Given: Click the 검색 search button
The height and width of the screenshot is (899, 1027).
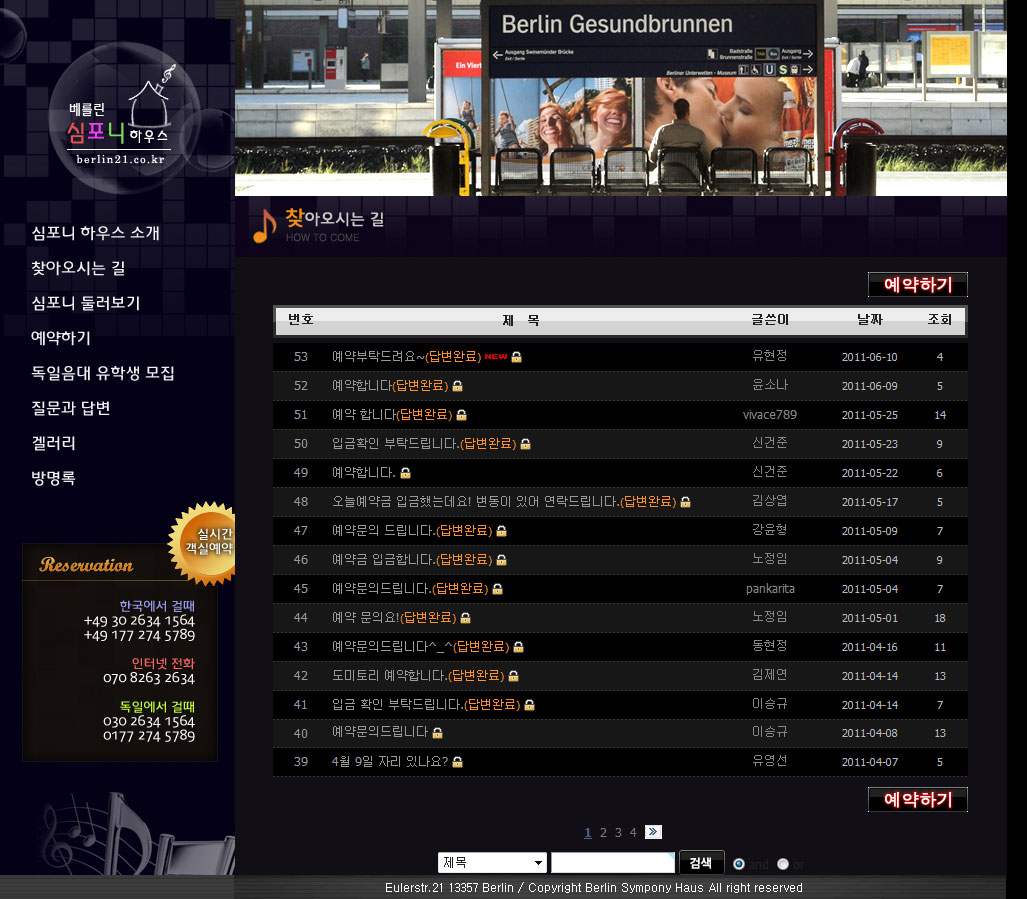Looking at the screenshot, I should (701, 862).
